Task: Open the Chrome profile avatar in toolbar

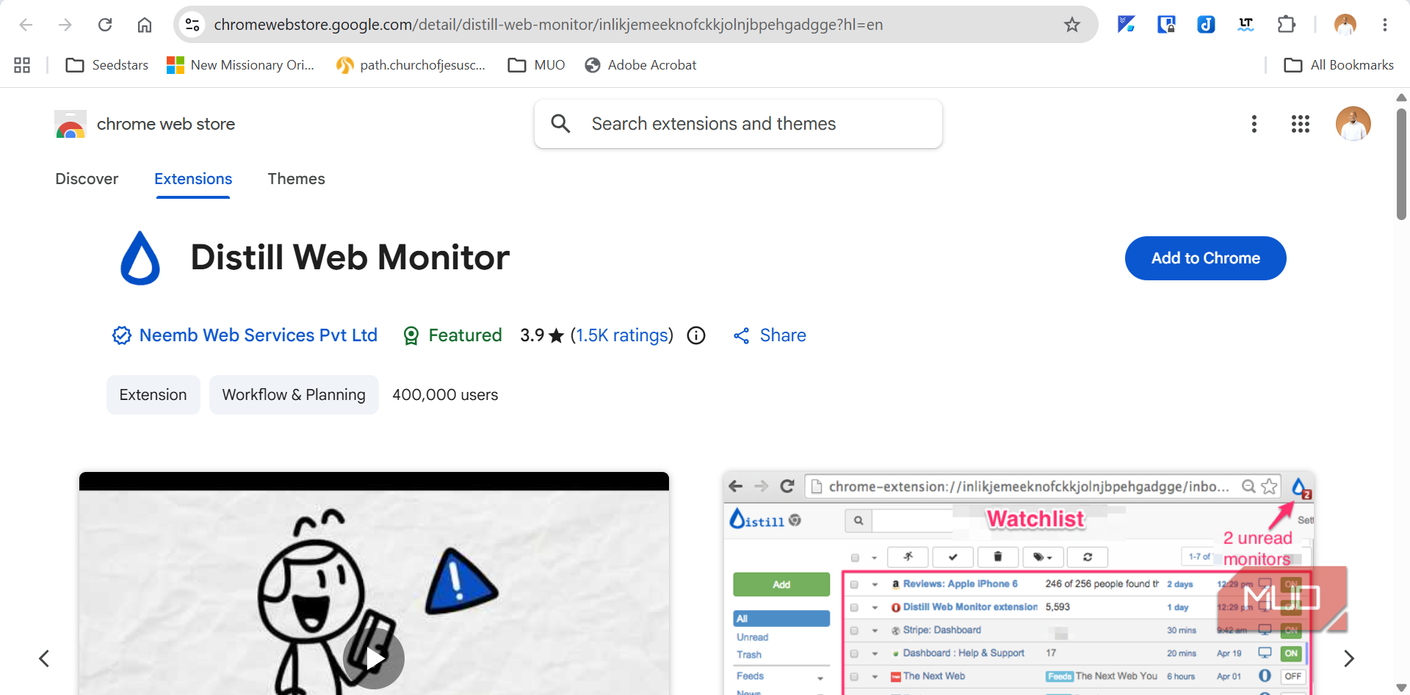Action: point(1345,25)
